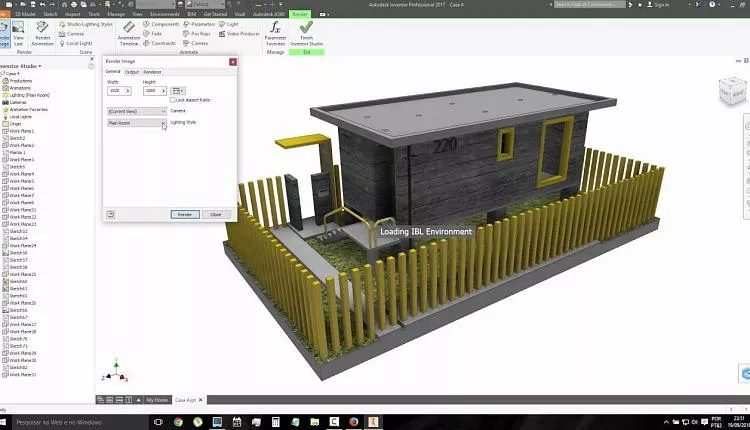Switch to the Output tab
750x430 pixels.
tap(132, 72)
